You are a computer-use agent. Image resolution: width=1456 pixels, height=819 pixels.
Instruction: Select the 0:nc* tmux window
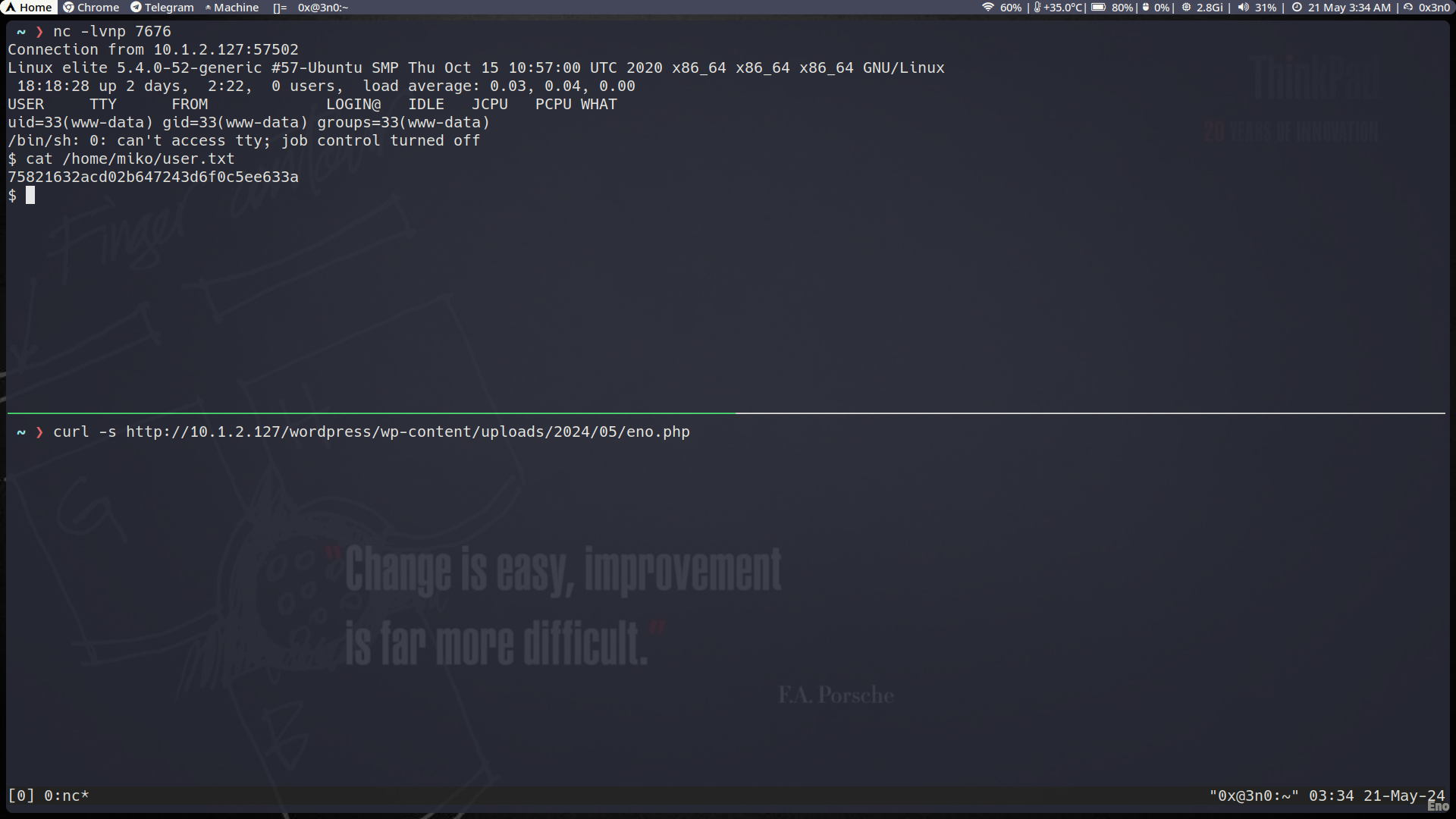[x=66, y=795]
